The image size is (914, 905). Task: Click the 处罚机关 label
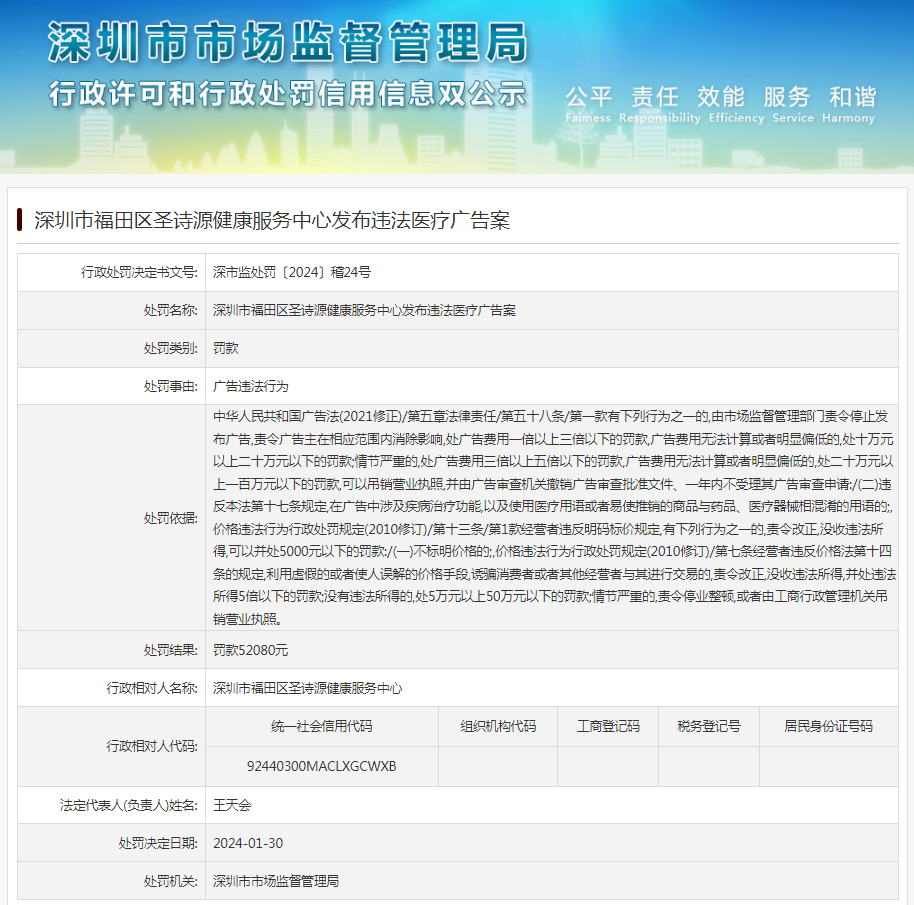click(x=171, y=881)
